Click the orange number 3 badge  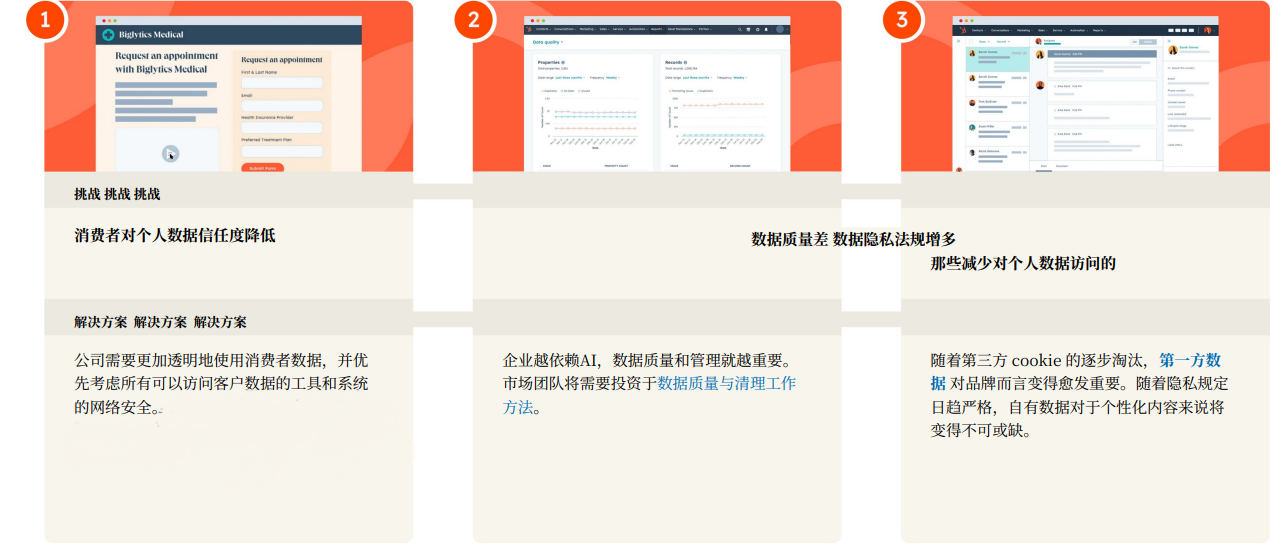[902, 19]
